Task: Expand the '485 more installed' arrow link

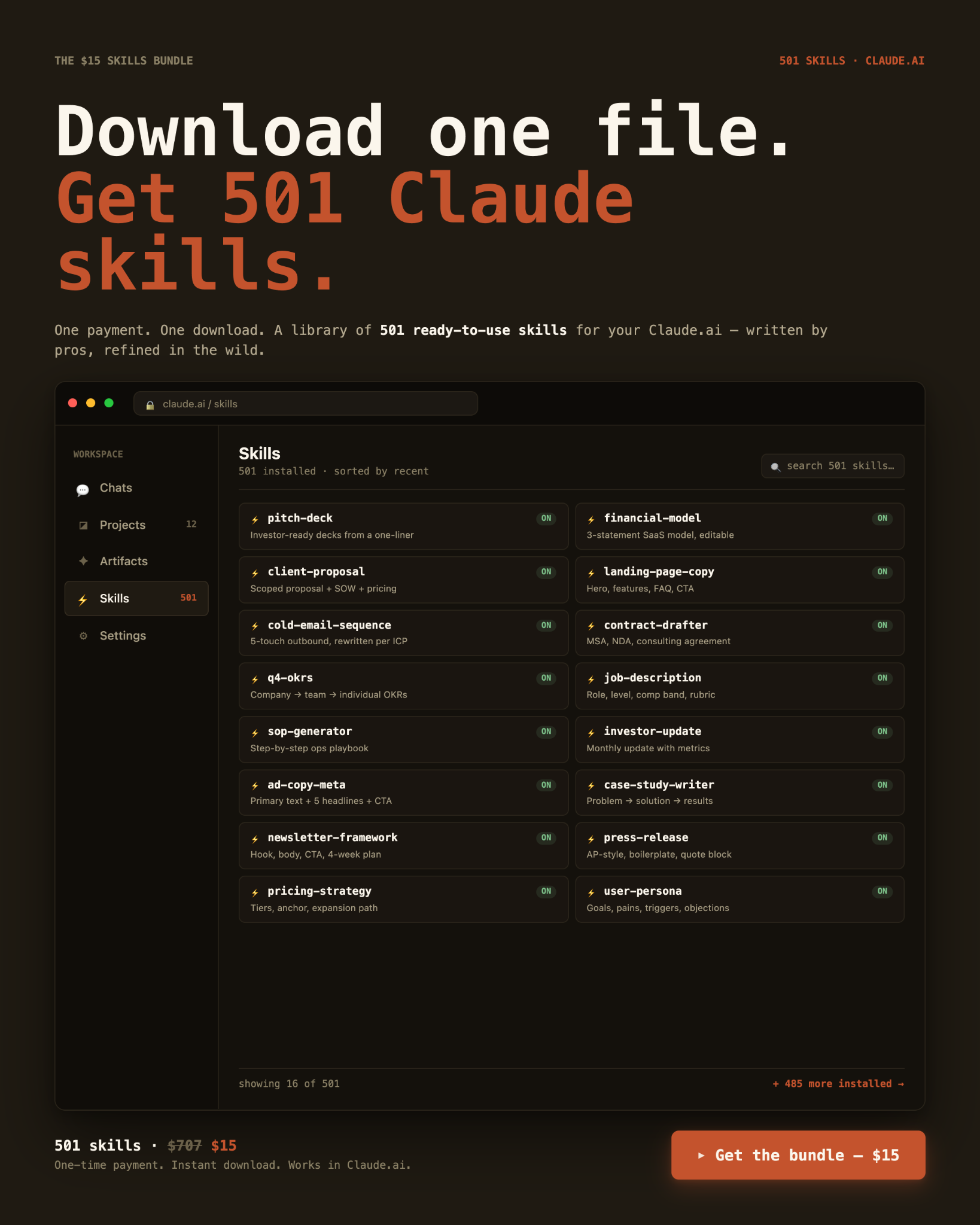Action: click(x=838, y=1084)
